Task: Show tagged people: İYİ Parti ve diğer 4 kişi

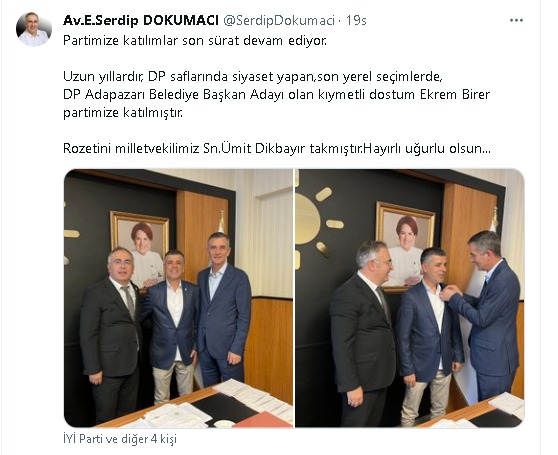Action: 120,439
